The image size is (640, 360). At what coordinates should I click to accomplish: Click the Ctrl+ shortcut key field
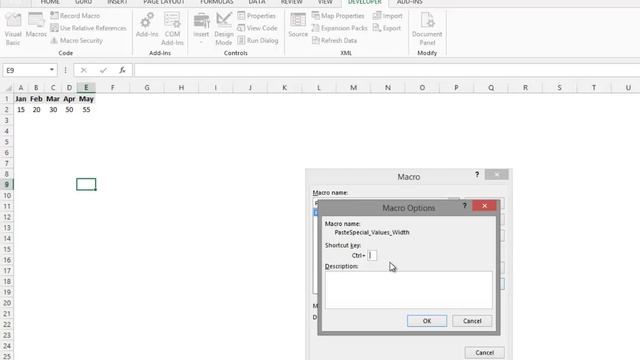click(x=372, y=256)
